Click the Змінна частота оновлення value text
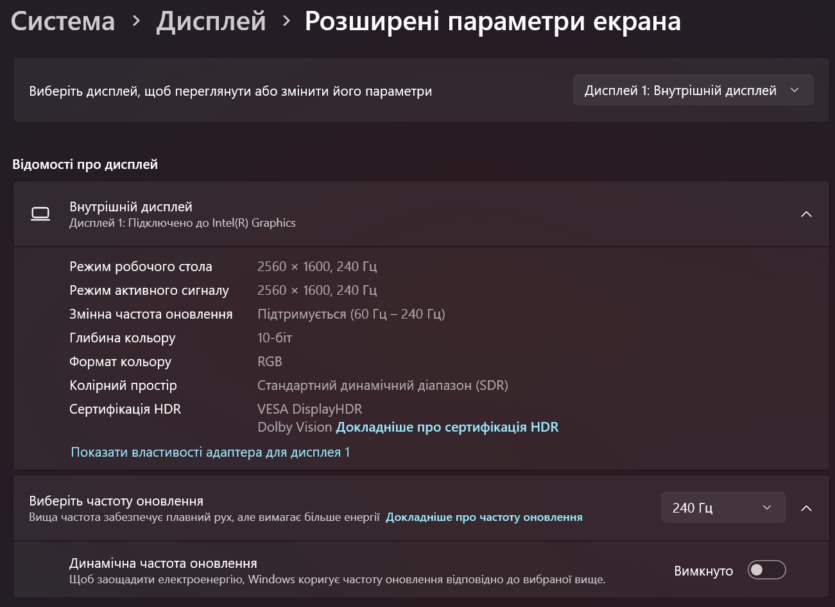 351,314
